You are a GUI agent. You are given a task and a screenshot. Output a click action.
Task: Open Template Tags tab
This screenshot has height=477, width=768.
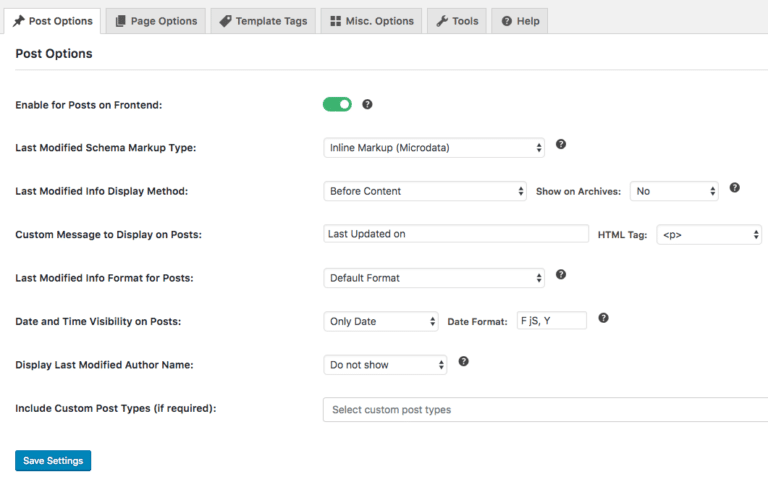pos(264,21)
